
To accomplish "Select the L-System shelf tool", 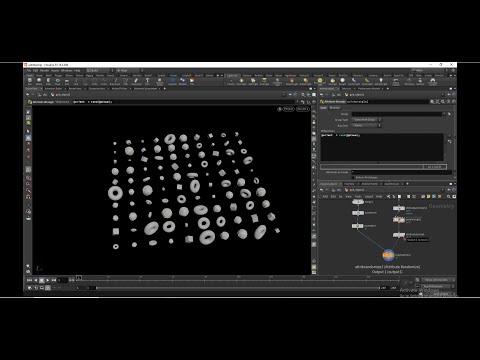I will tap(172, 81).
